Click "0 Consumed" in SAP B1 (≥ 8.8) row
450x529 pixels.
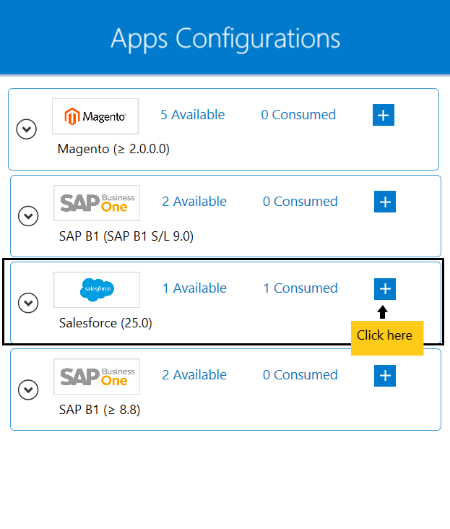click(x=300, y=375)
